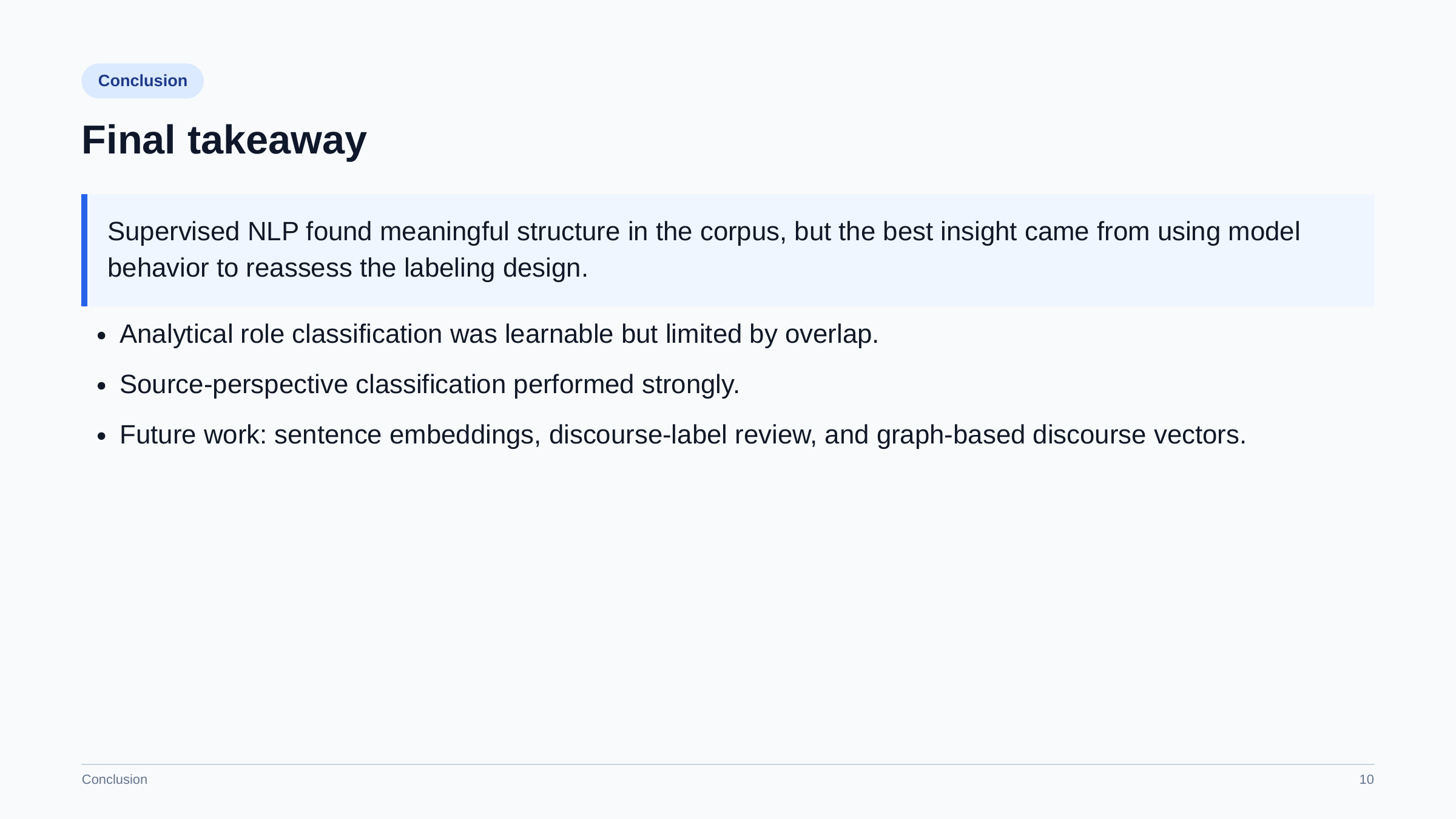Click the blue accent bar on callout
The height and width of the screenshot is (819, 1456).
pos(84,250)
